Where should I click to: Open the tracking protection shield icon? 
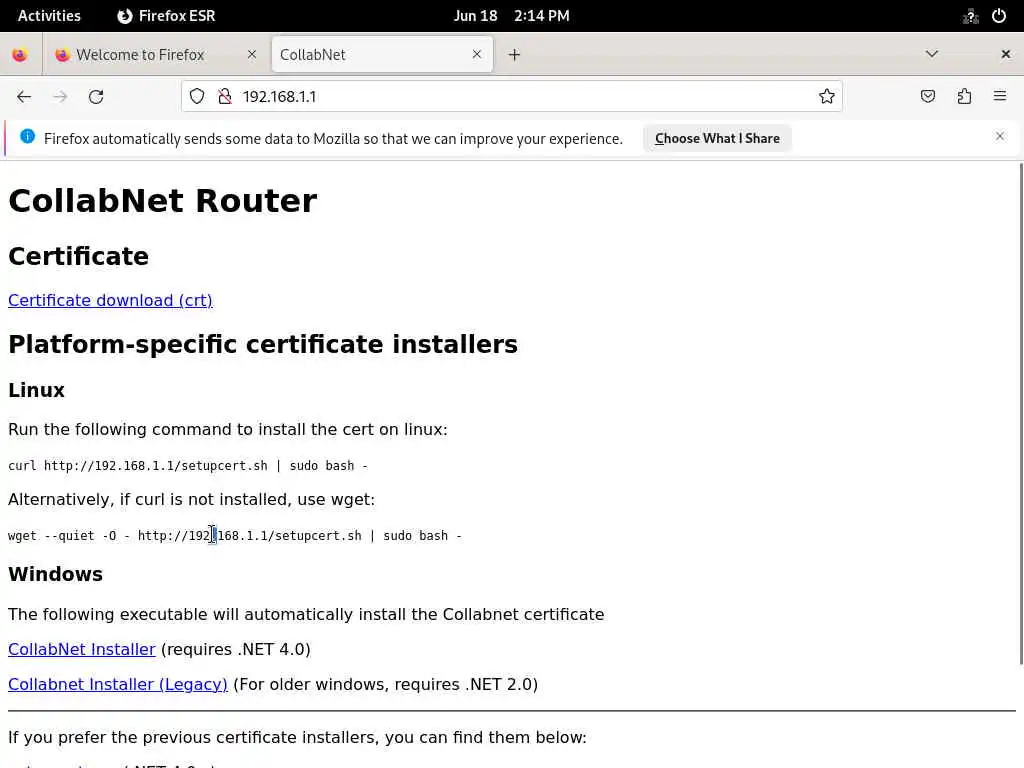tap(197, 97)
